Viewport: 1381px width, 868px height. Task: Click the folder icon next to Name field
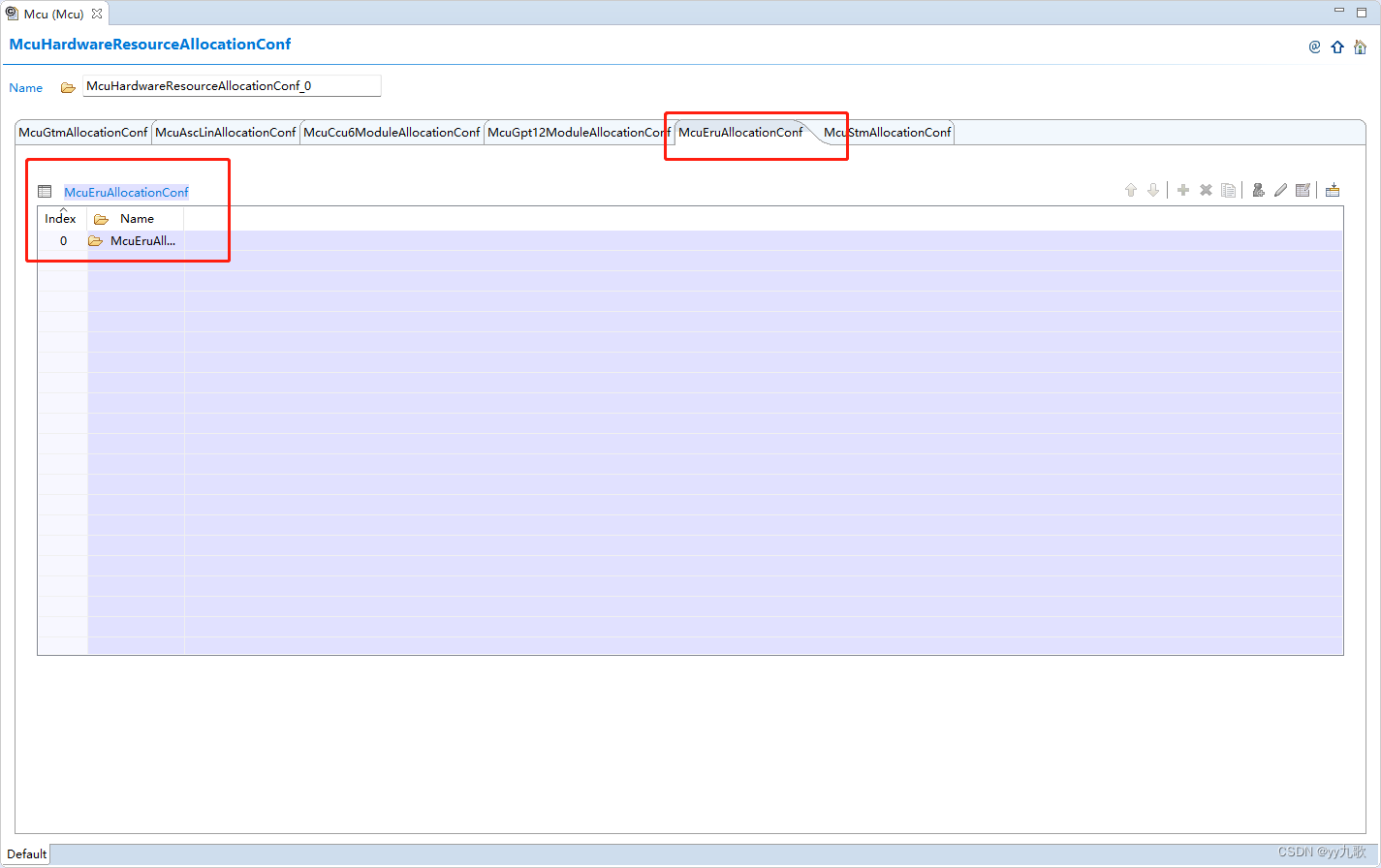(x=68, y=87)
